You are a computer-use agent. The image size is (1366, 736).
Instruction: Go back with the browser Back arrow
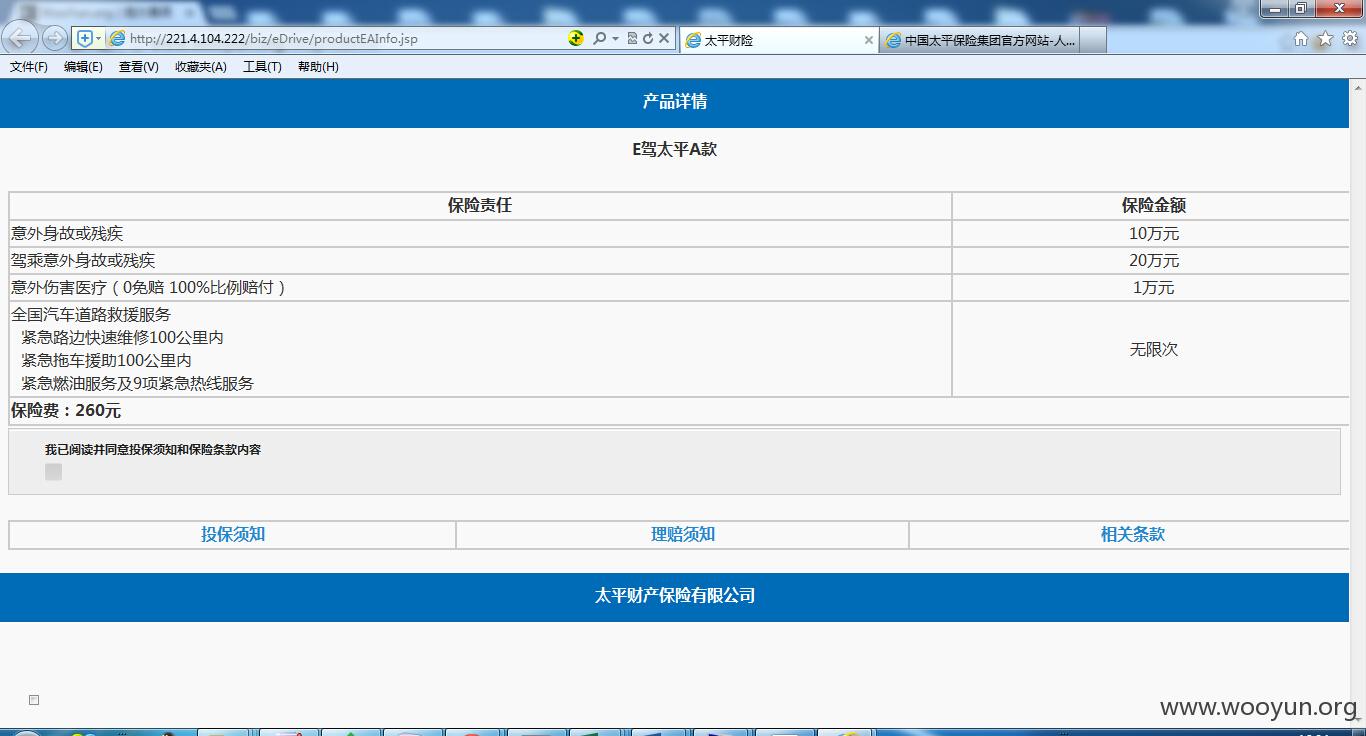click(22, 38)
